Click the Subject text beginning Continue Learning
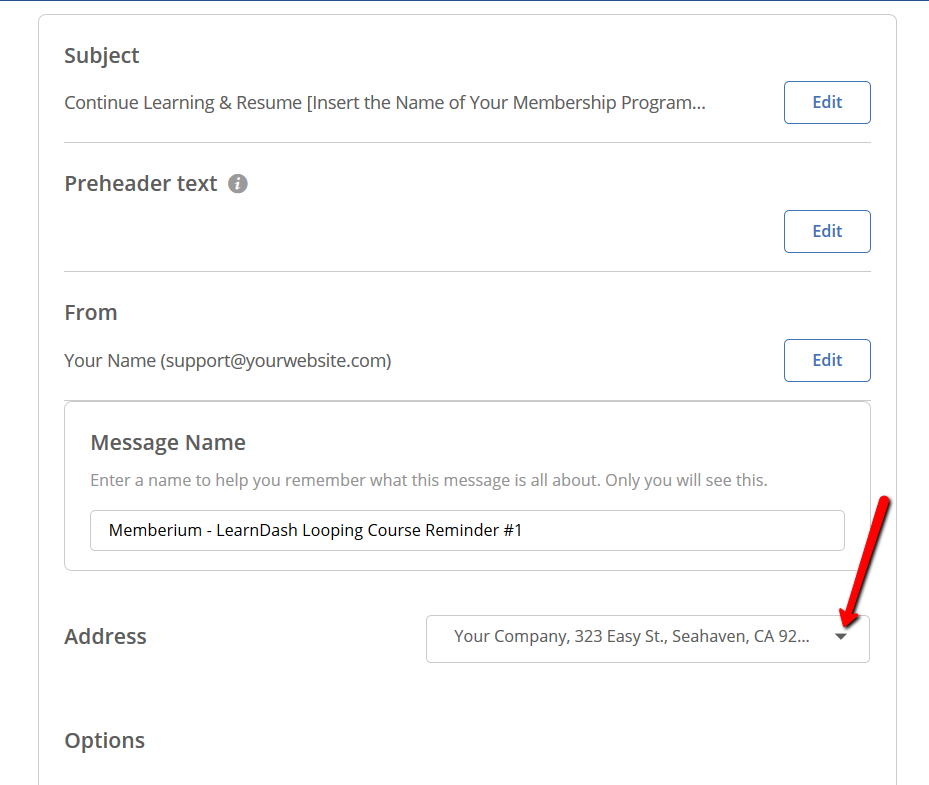This screenshot has width=929, height=785. pyautogui.click(x=385, y=103)
